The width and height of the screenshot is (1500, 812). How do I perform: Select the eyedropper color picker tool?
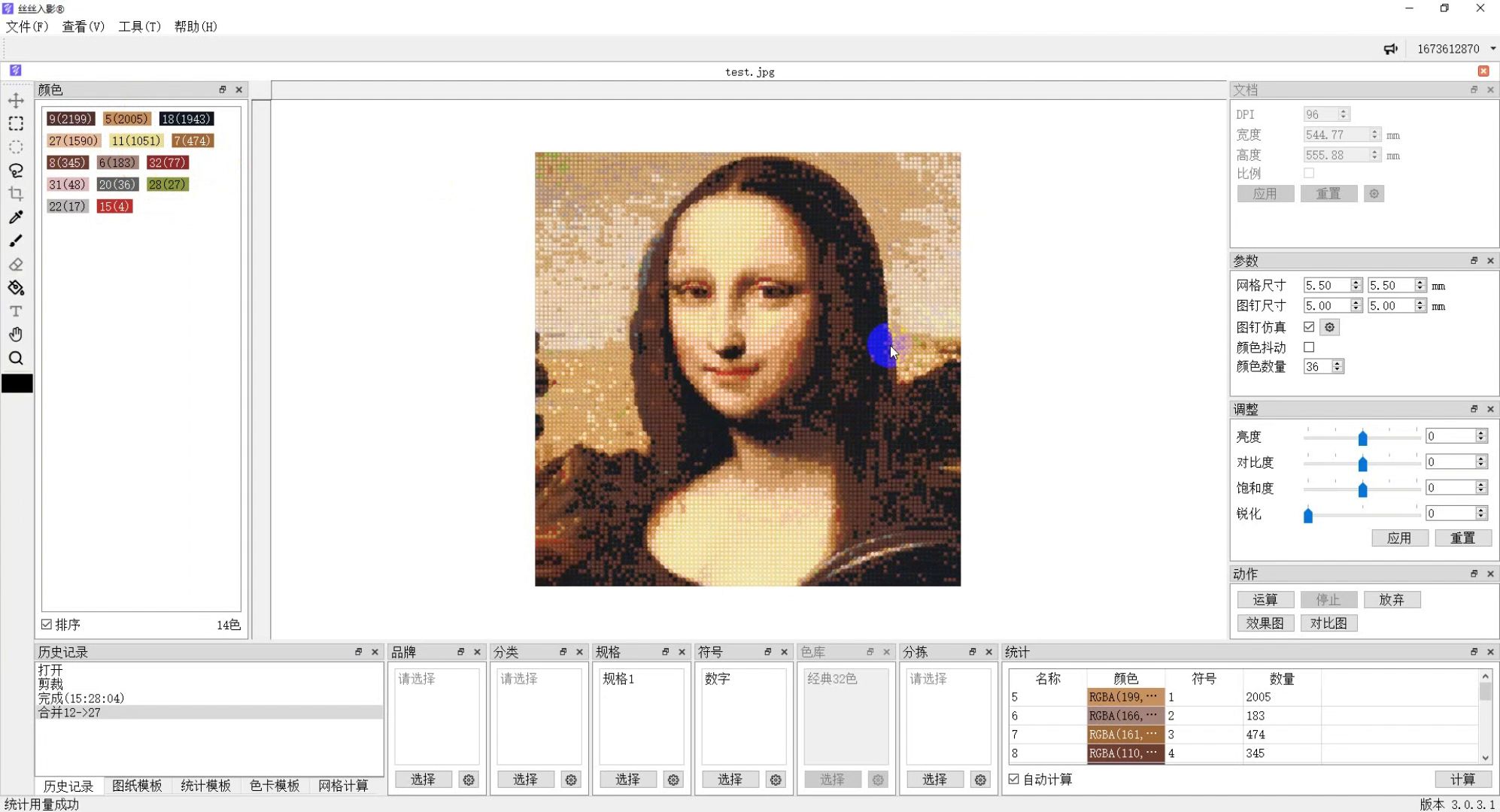(x=16, y=217)
